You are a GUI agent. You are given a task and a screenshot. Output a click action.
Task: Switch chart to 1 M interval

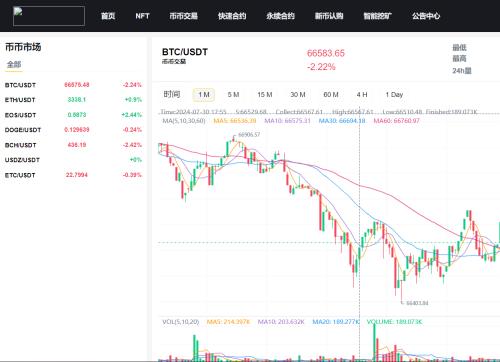pyautogui.click(x=204, y=95)
